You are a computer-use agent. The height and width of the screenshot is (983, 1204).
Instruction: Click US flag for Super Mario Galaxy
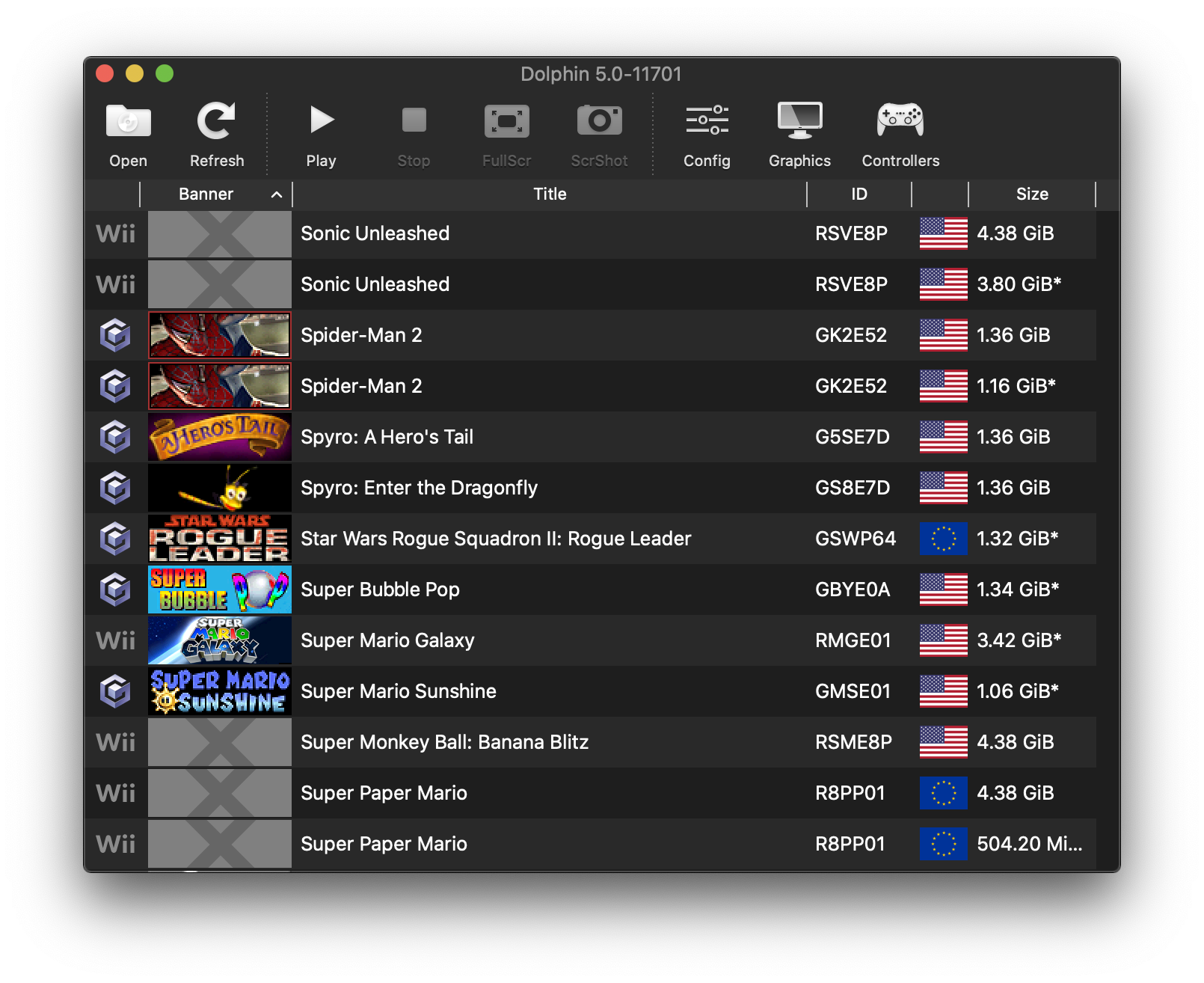943,640
